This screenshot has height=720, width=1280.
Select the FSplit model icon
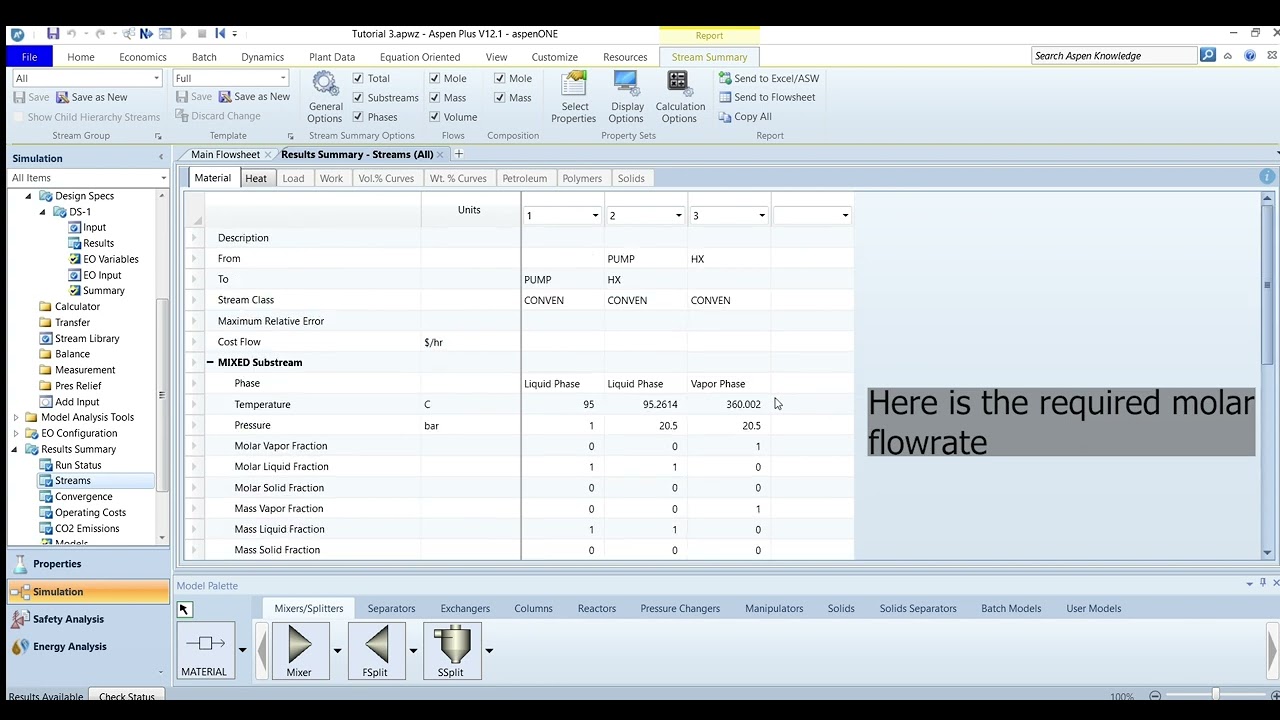pos(375,651)
